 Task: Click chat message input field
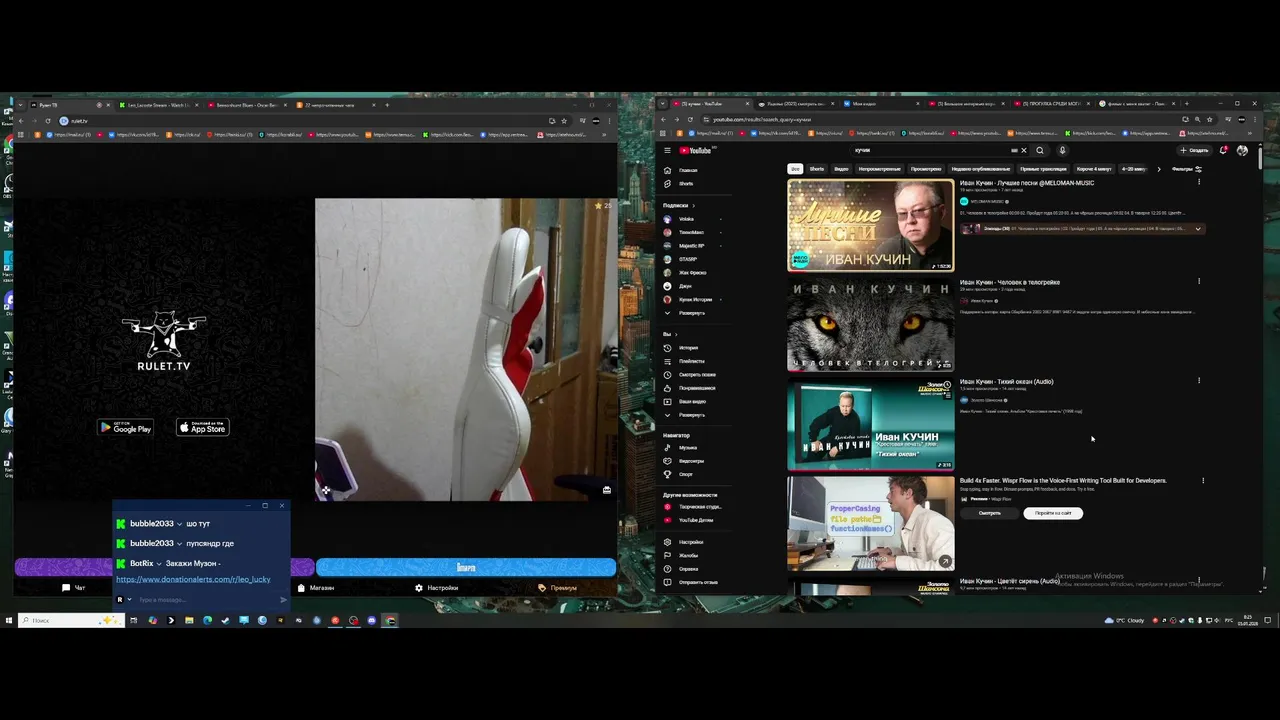(x=207, y=600)
